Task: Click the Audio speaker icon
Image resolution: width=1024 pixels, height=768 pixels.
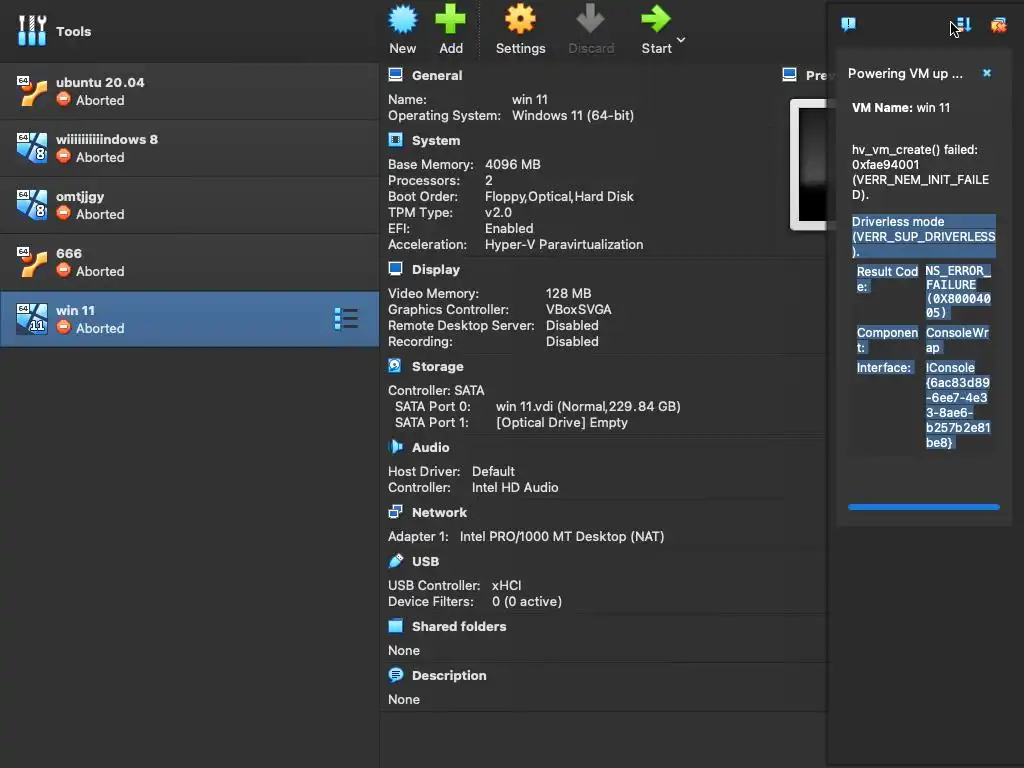Action: click(395, 447)
